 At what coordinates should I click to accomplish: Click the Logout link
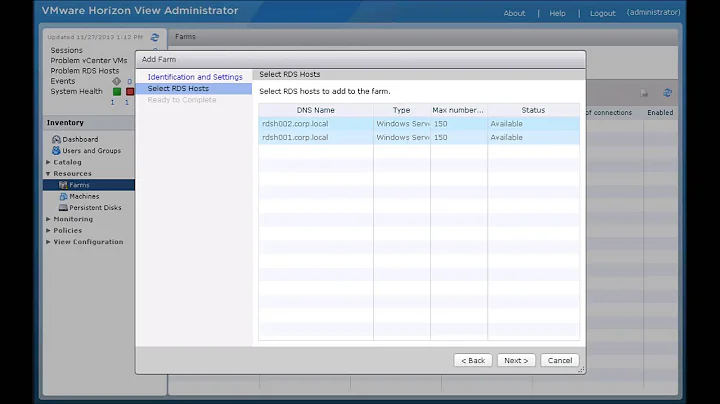point(602,13)
